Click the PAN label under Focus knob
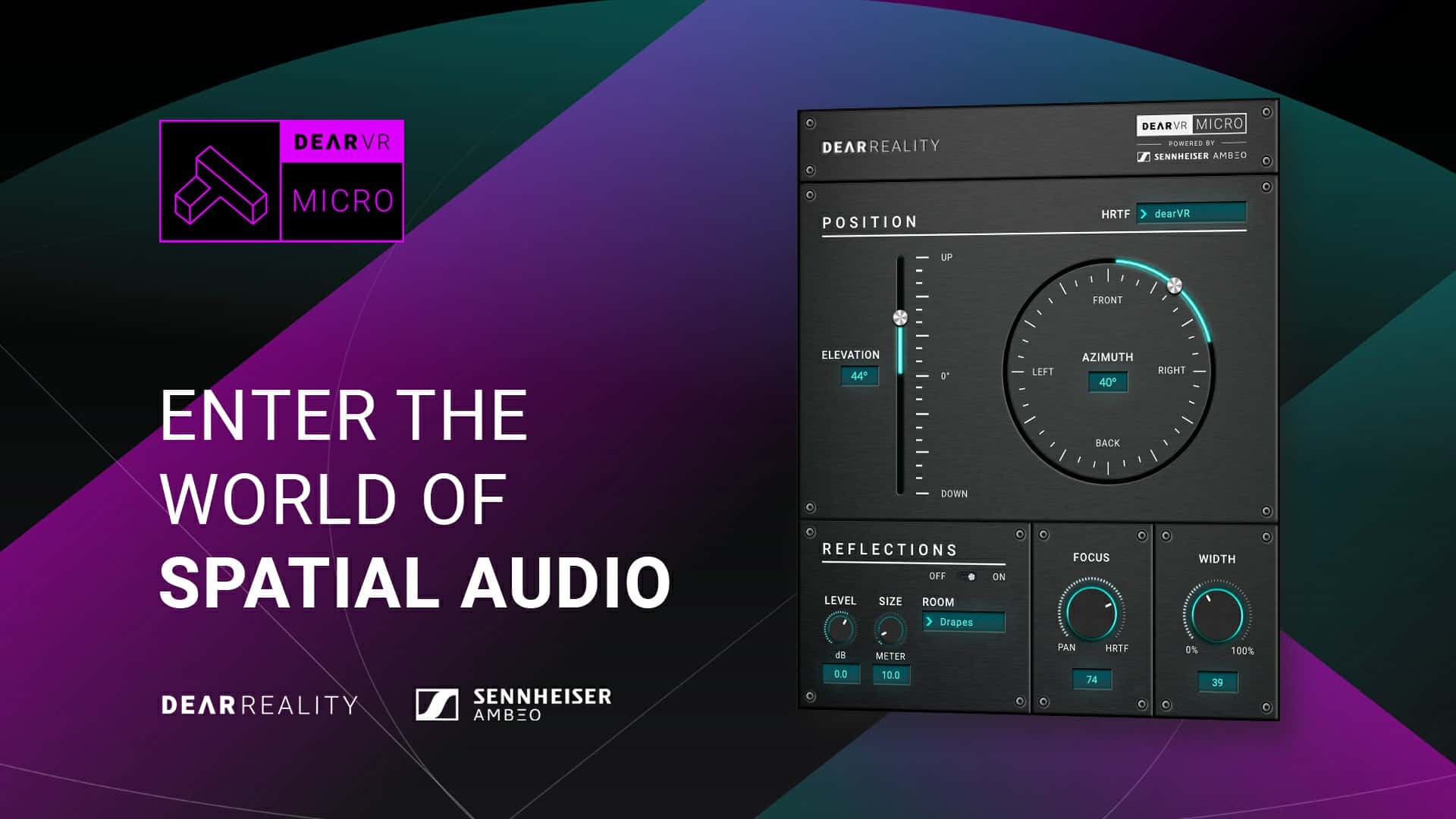1456x819 pixels. pos(1066,648)
